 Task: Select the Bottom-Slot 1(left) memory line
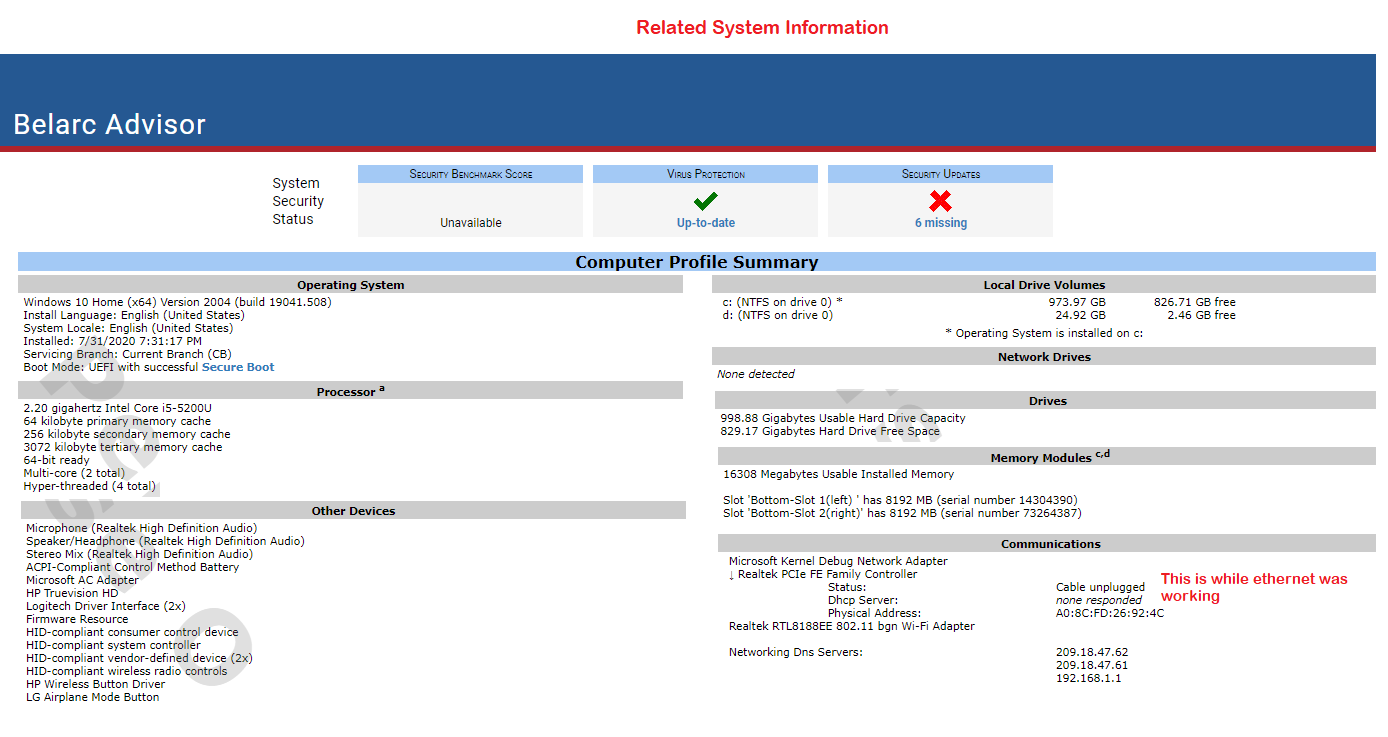(x=900, y=500)
